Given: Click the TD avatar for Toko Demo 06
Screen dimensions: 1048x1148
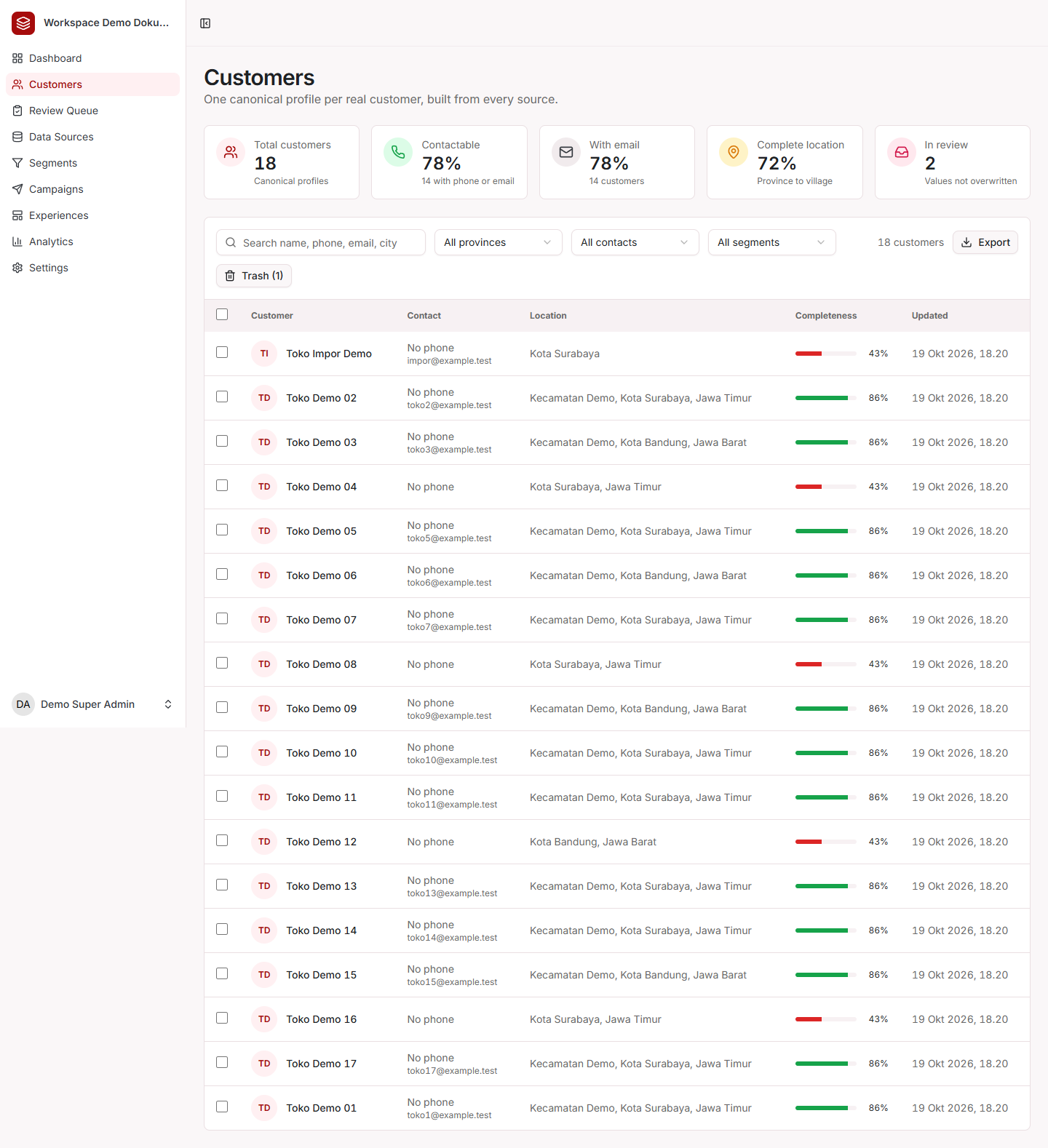Looking at the screenshot, I should point(264,575).
